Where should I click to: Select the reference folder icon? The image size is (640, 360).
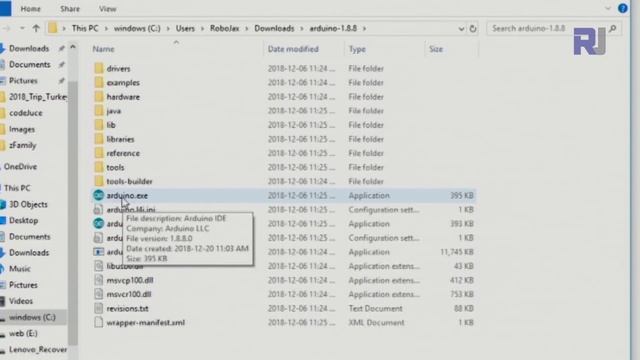(99, 153)
